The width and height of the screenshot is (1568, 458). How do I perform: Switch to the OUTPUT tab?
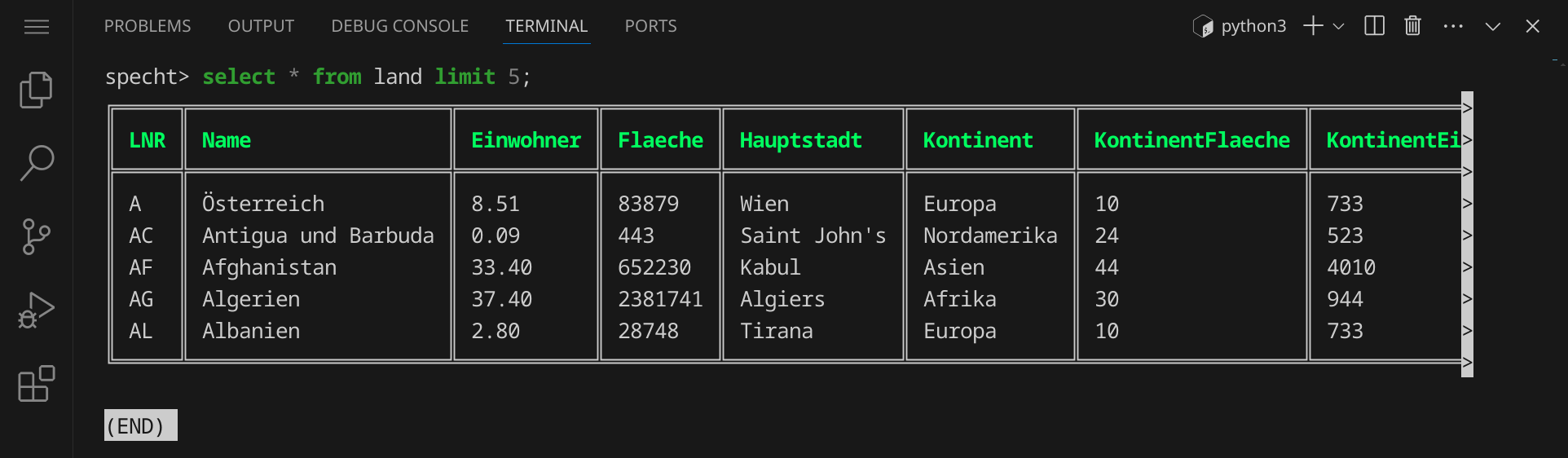coord(261,26)
